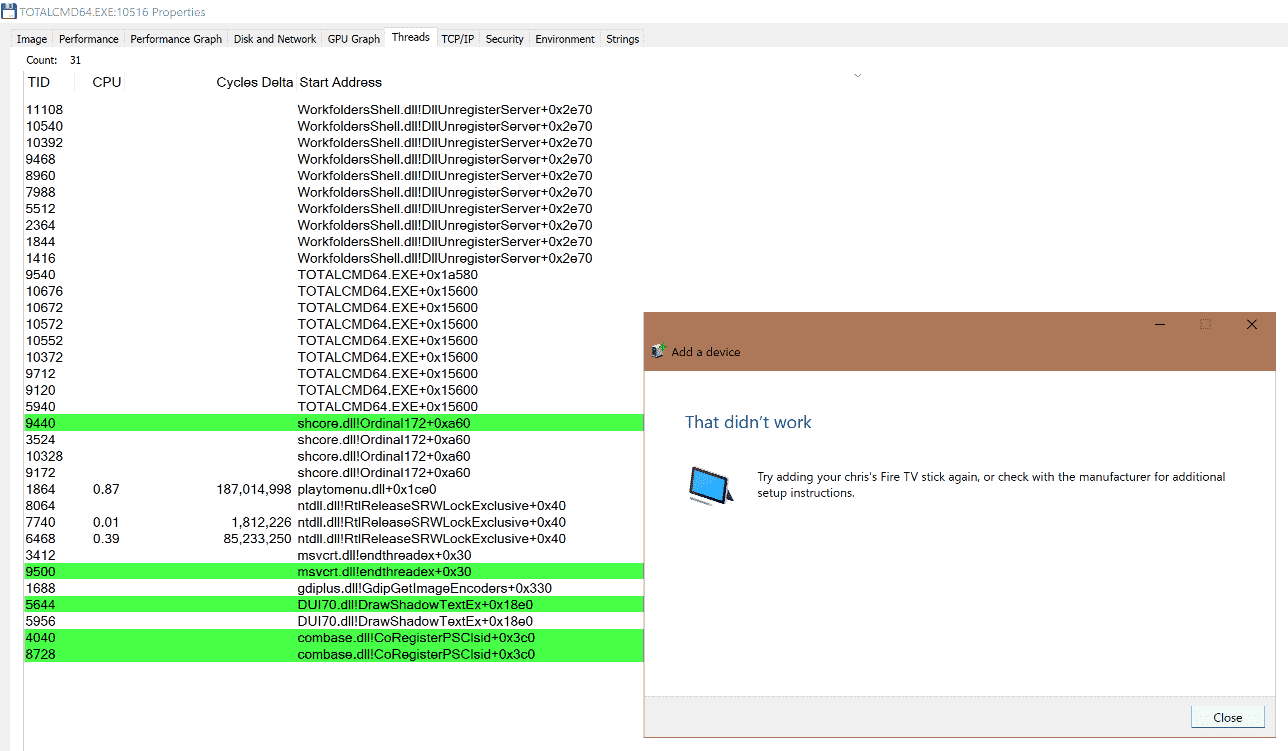
Task: Click the 0.87 CPU value
Action: [x=106, y=489]
